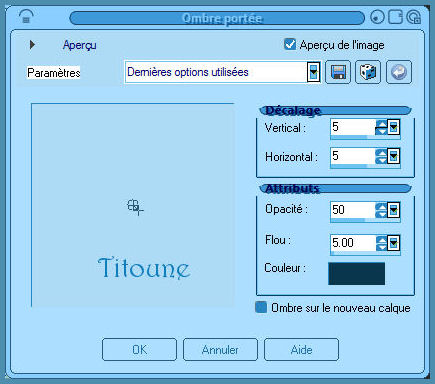
Task: Toggle the Aperçu de l'image checkbox
Action: click(x=290, y=44)
